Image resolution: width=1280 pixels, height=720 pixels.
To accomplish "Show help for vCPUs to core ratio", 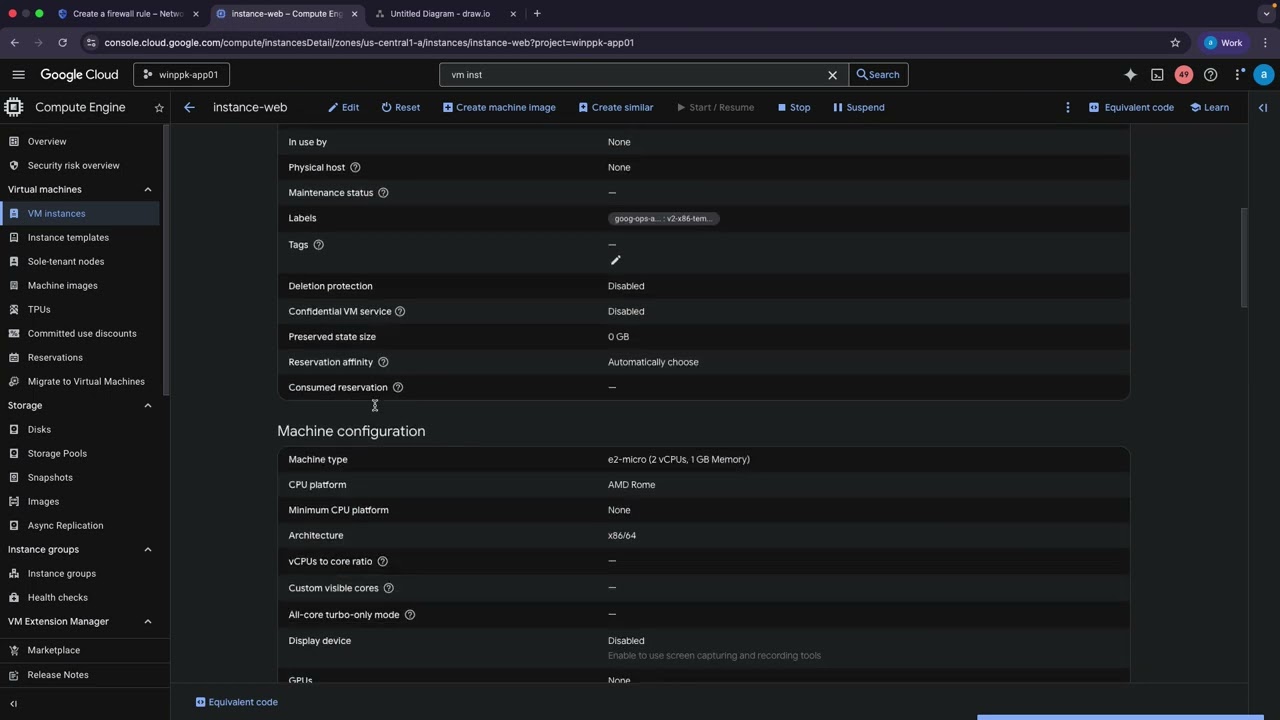I will tap(382, 562).
